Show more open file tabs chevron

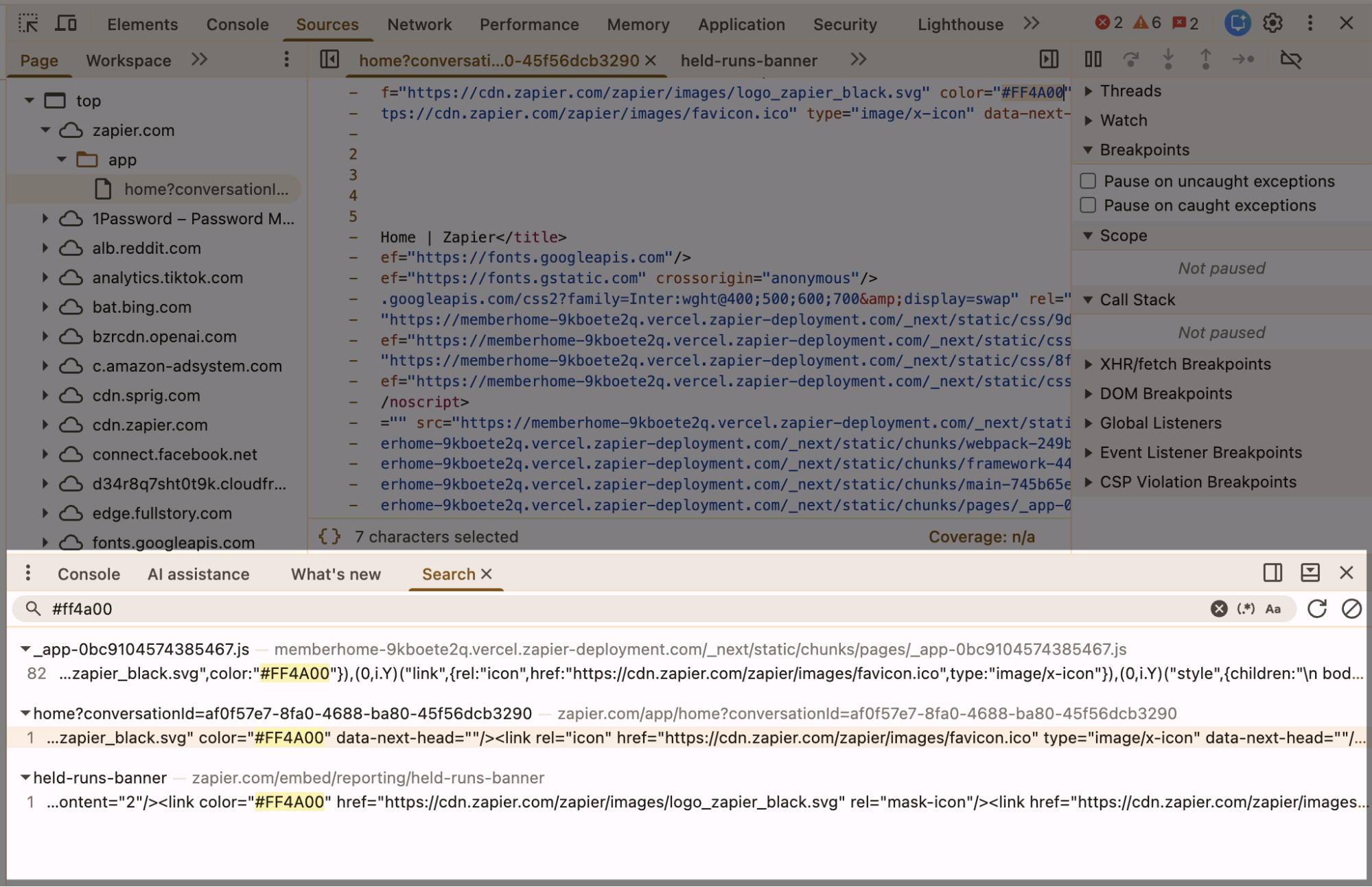point(859,60)
